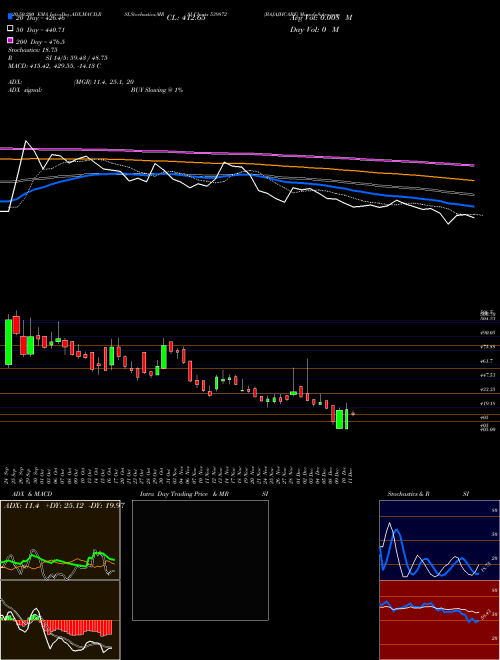Click the 'Stochastics & R' panel title
Viewport: 500px width, 660px height.
[409, 494]
